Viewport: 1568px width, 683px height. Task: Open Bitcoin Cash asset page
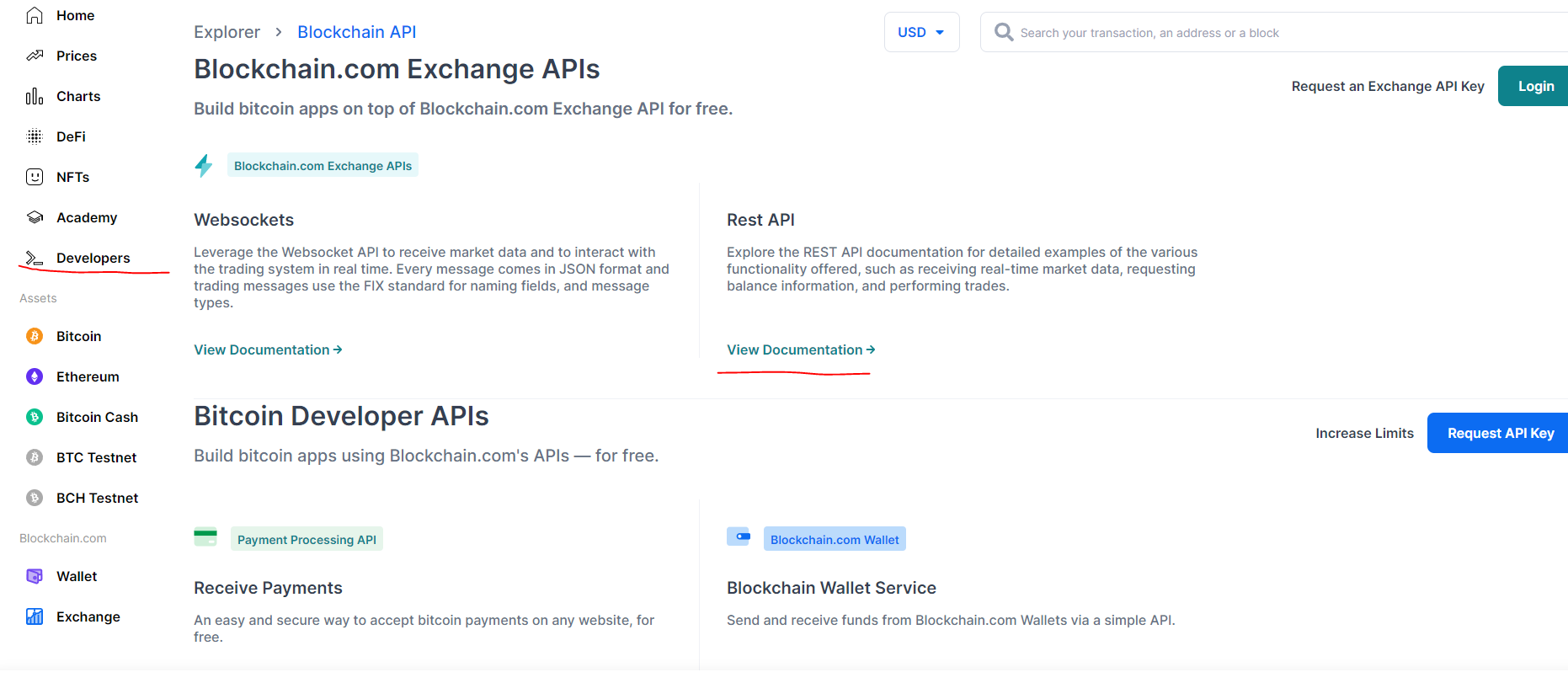tap(97, 417)
